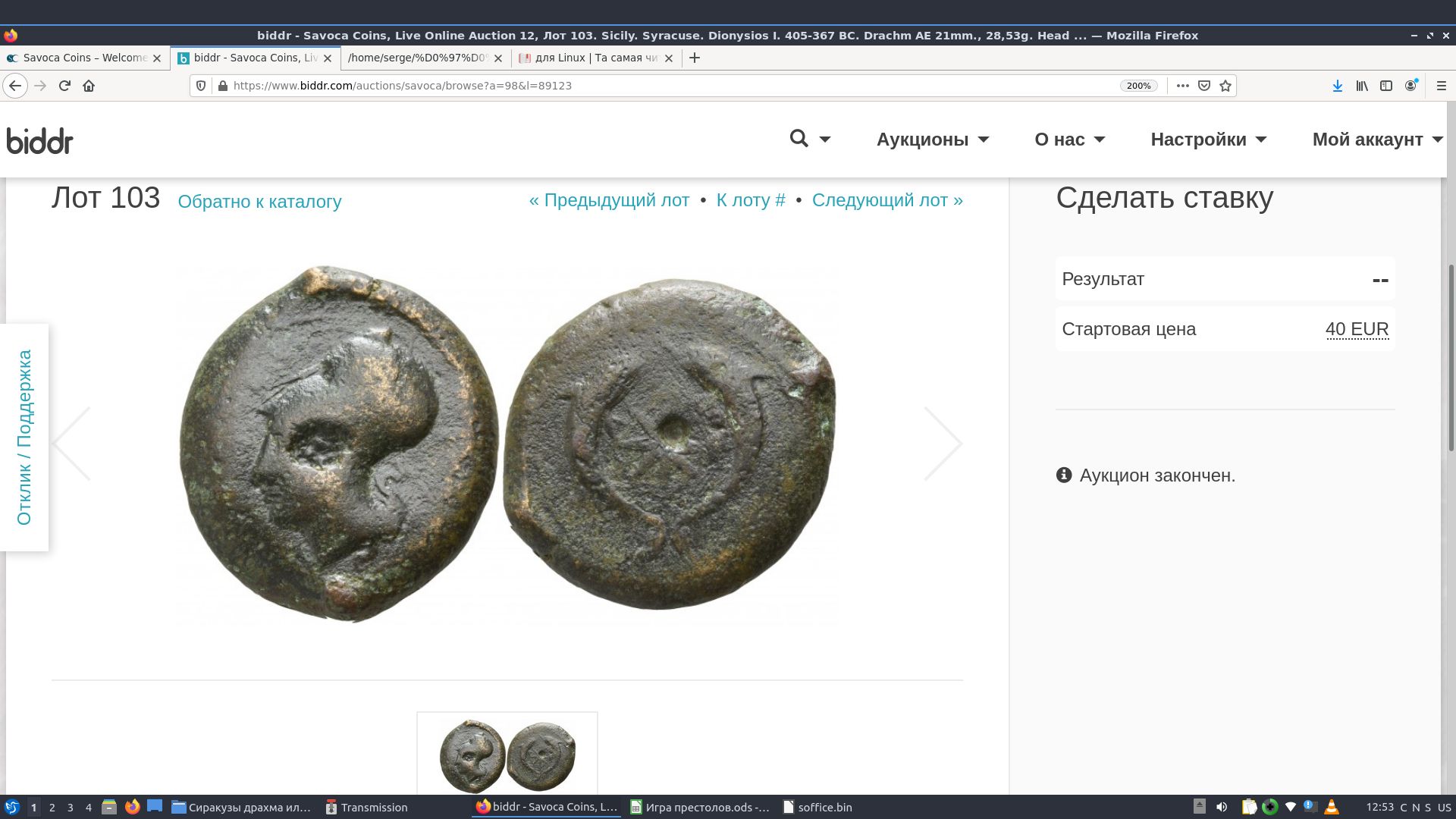1456x819 pixels.
Task: Expand the Аукционы dropdown menu
Action: [933, 140]
